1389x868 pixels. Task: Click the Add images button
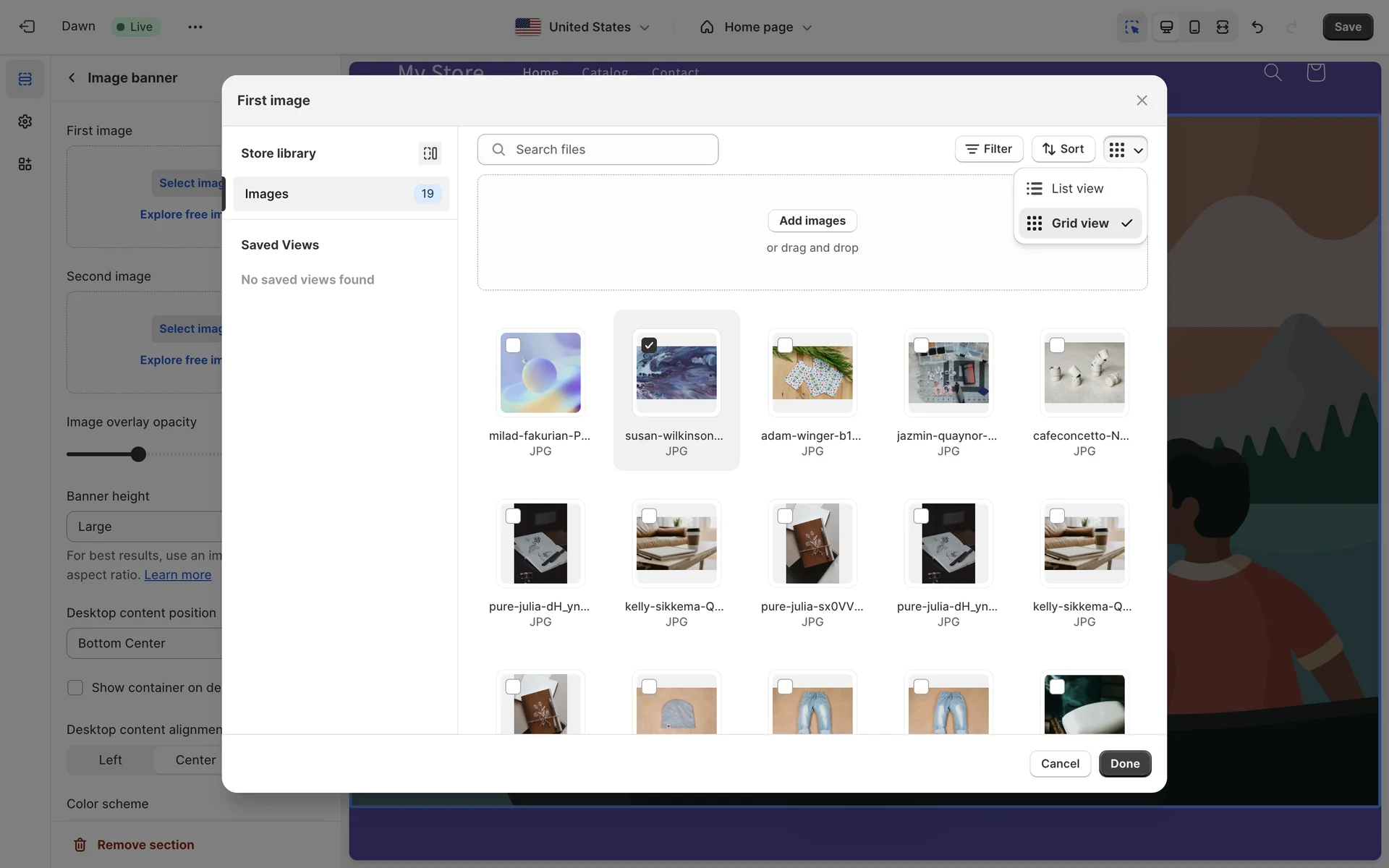[x=812, y=221]
